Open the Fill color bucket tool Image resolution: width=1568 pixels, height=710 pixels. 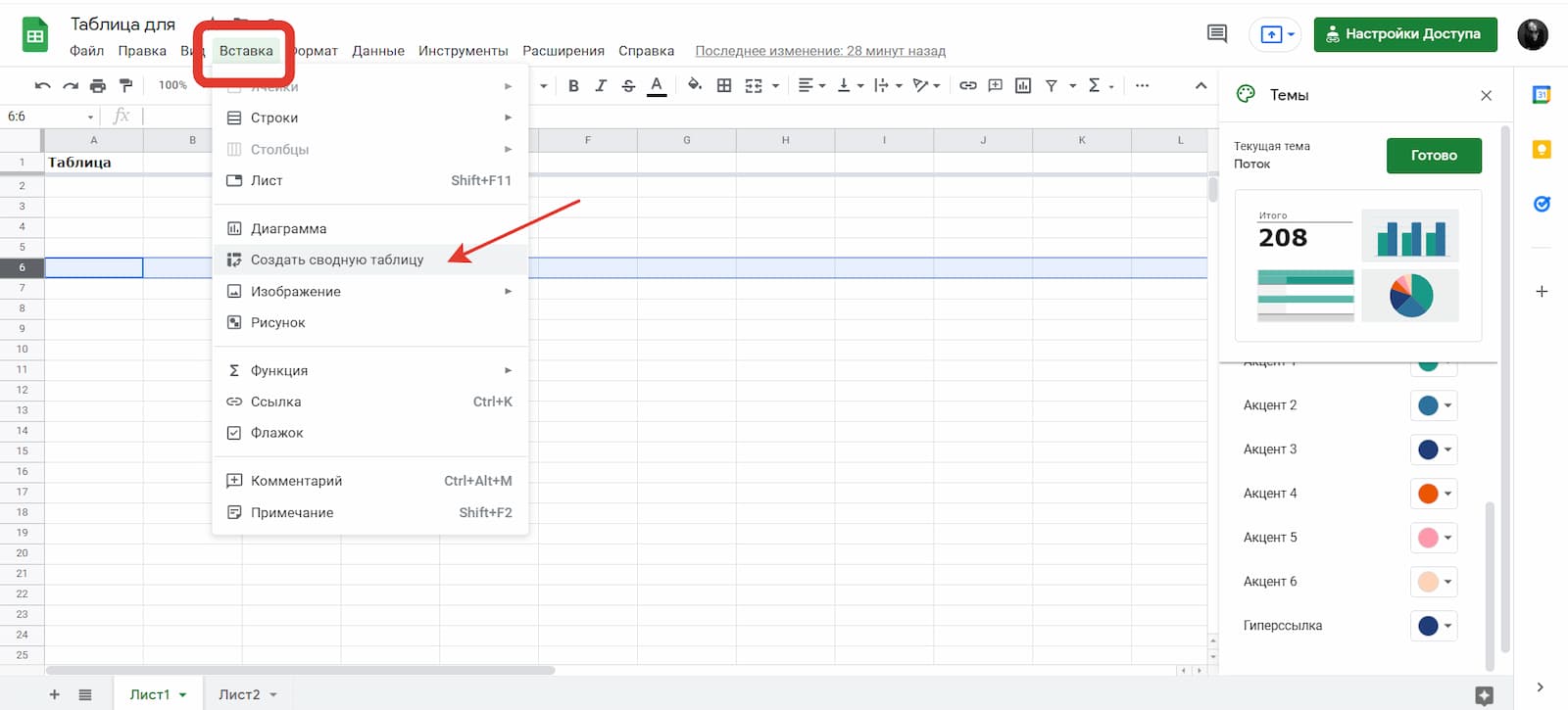click(x=694, y=85)
